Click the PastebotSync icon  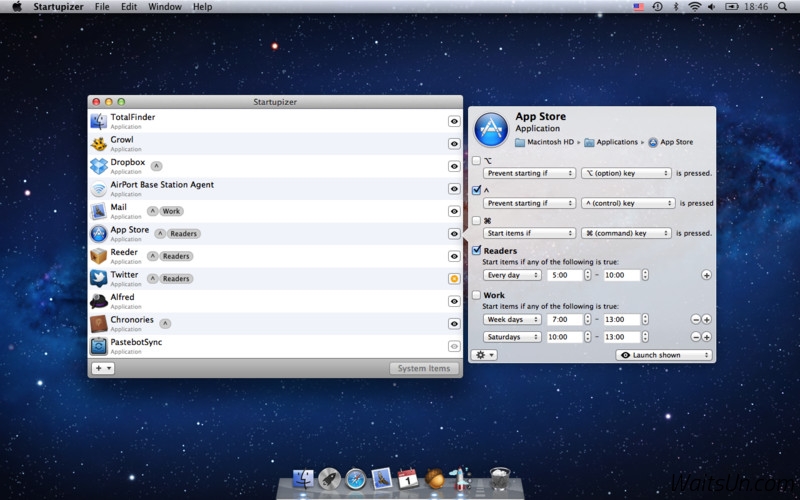(99, 346)
